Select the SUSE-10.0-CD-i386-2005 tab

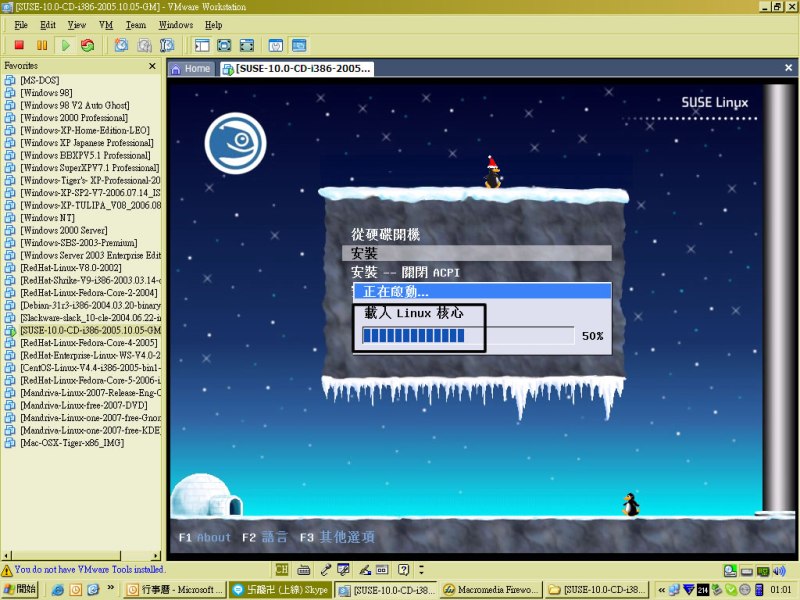click(x=297, y=68)
